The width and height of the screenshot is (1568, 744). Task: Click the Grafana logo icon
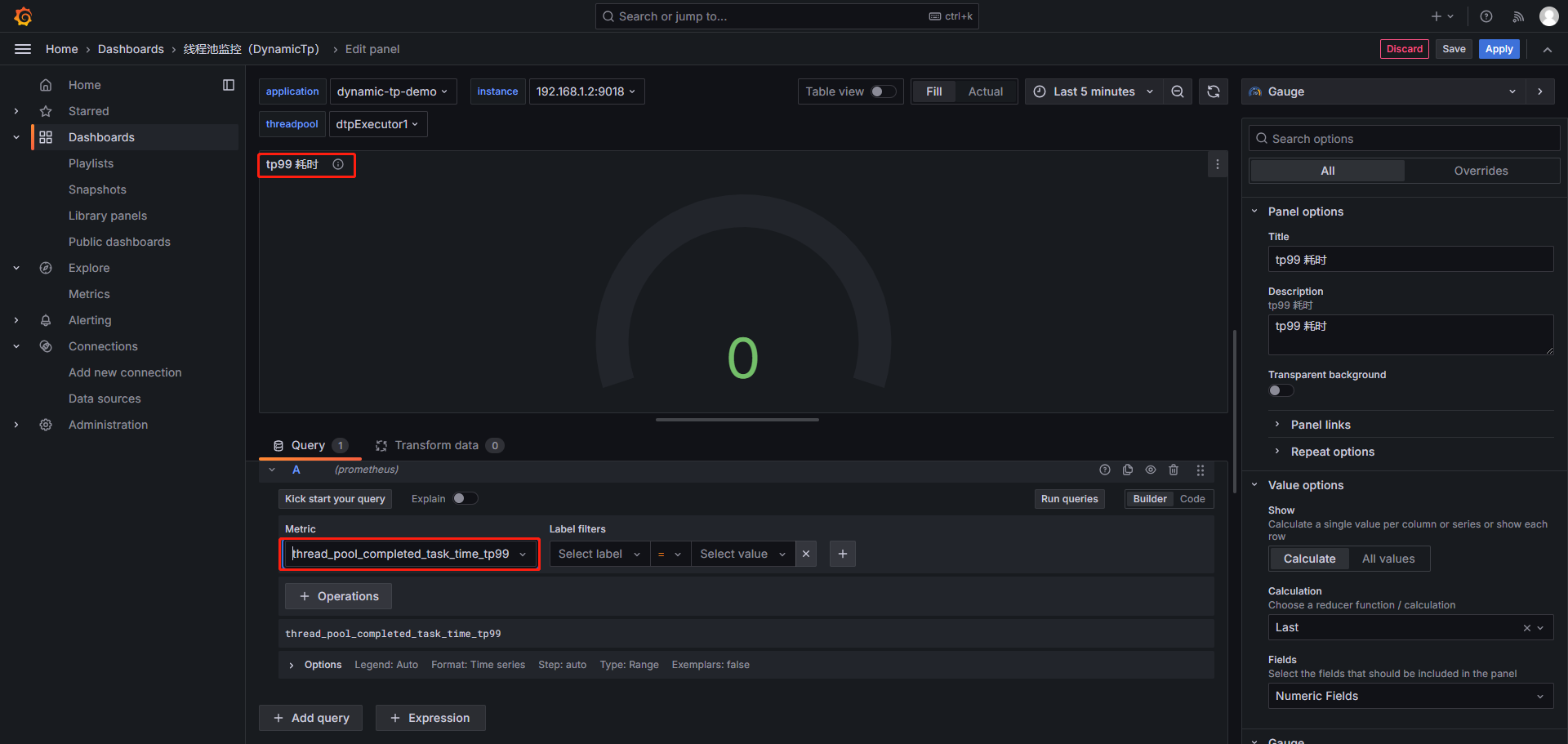tap(23, 16)
